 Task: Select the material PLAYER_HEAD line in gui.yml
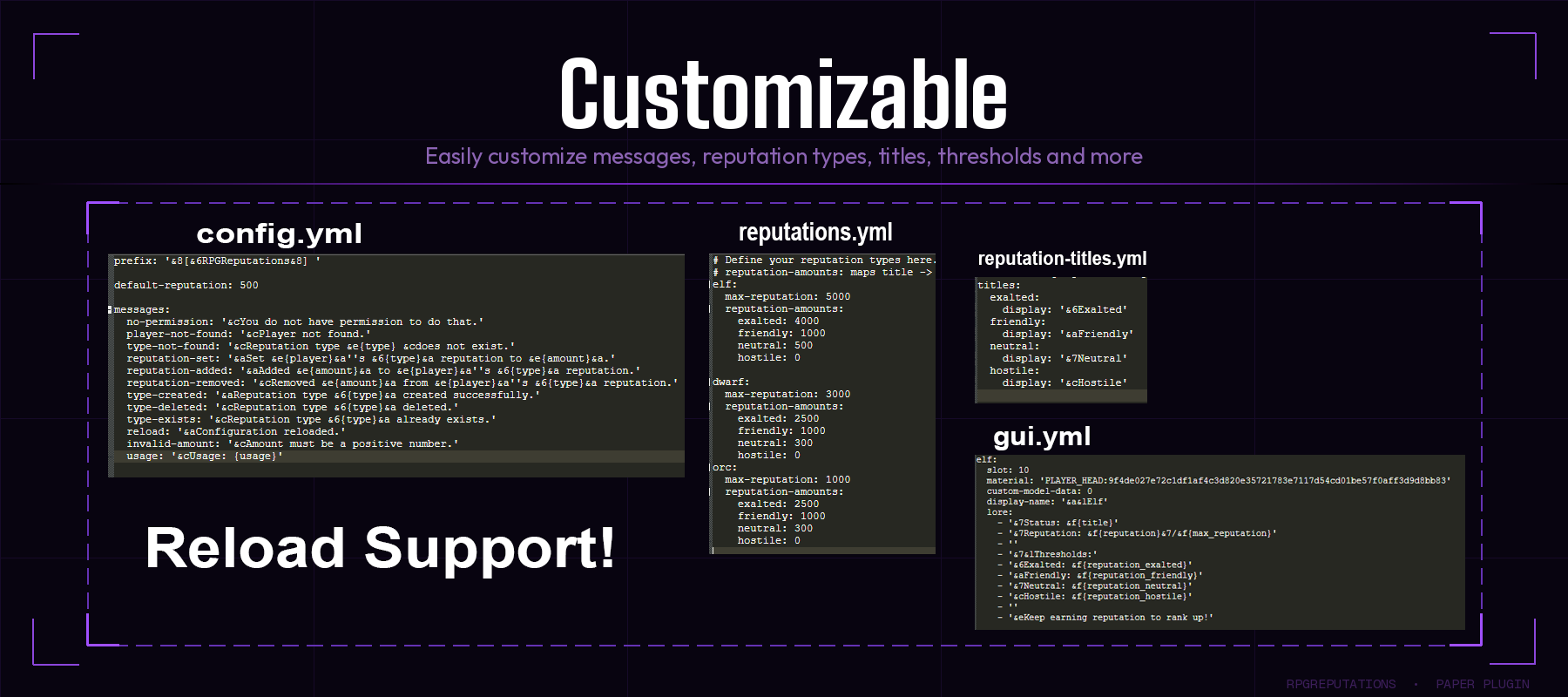coord(1219,480)
